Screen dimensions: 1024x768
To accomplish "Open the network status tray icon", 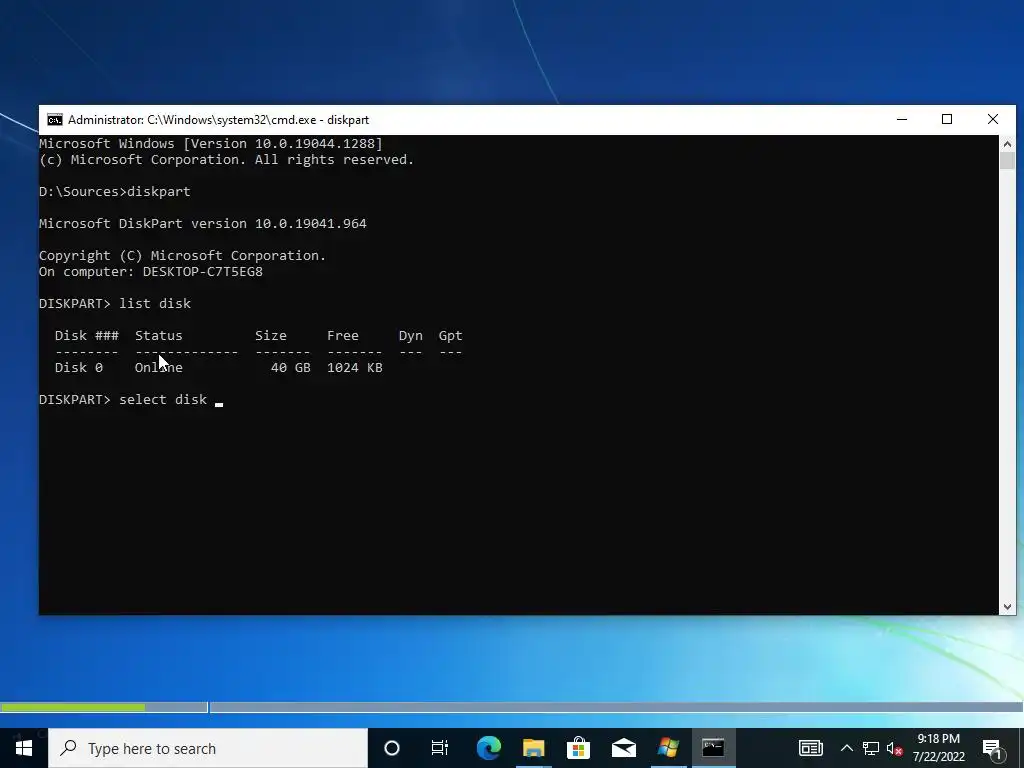I will click(x=871, y=748).
